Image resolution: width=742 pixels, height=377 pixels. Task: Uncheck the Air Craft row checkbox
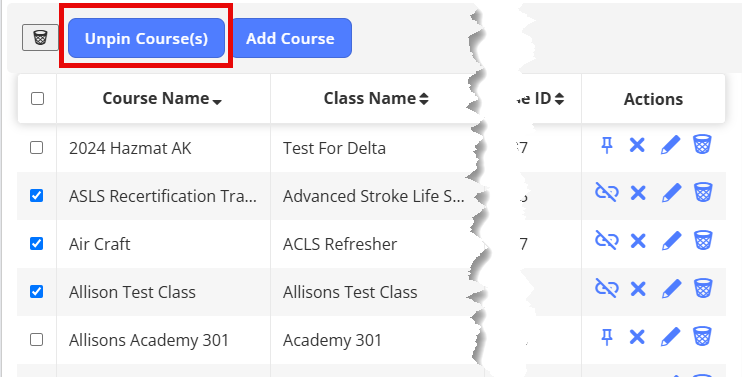[36, 243]
